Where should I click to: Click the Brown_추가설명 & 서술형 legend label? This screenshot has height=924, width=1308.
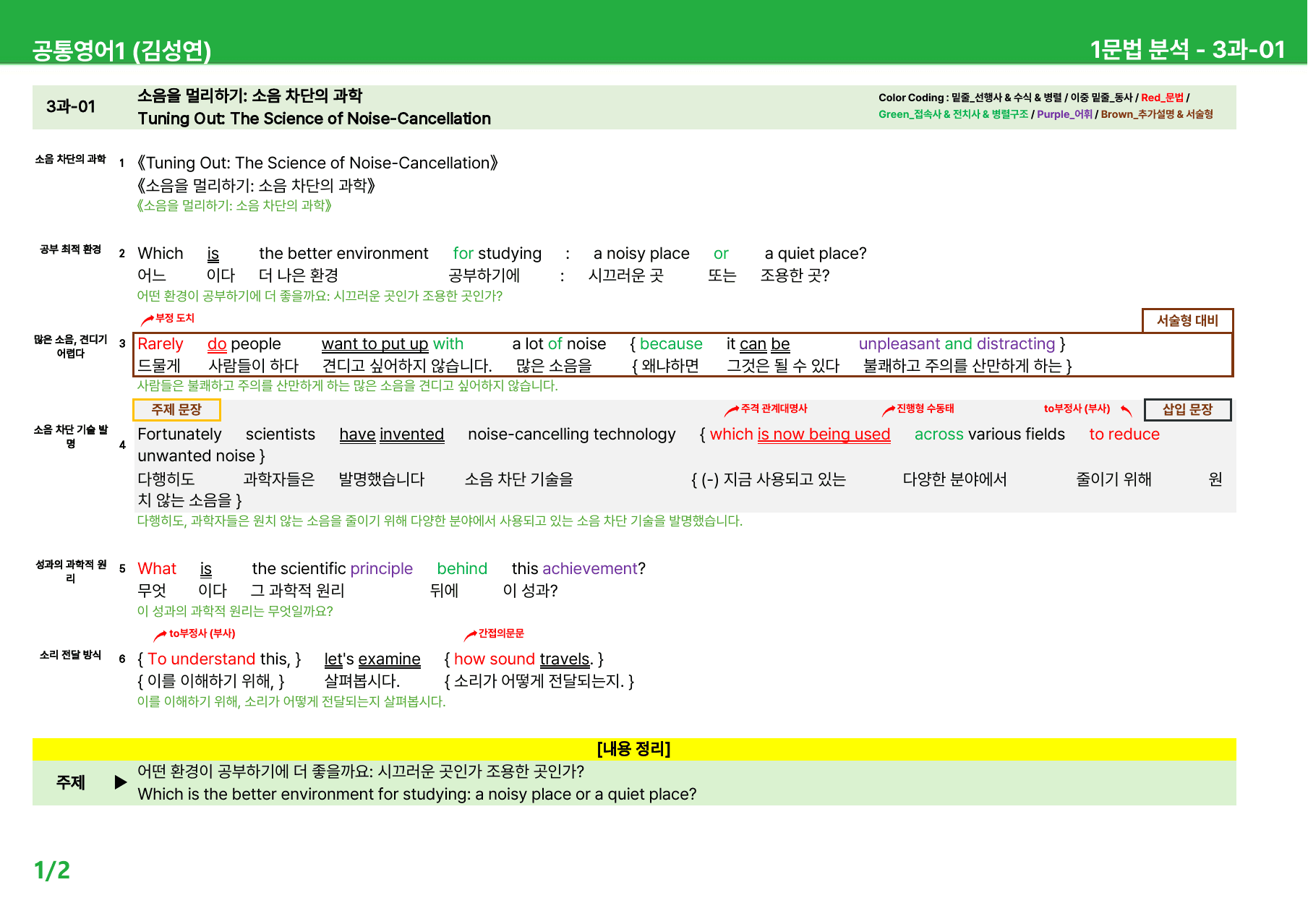tap(1157, 114)
